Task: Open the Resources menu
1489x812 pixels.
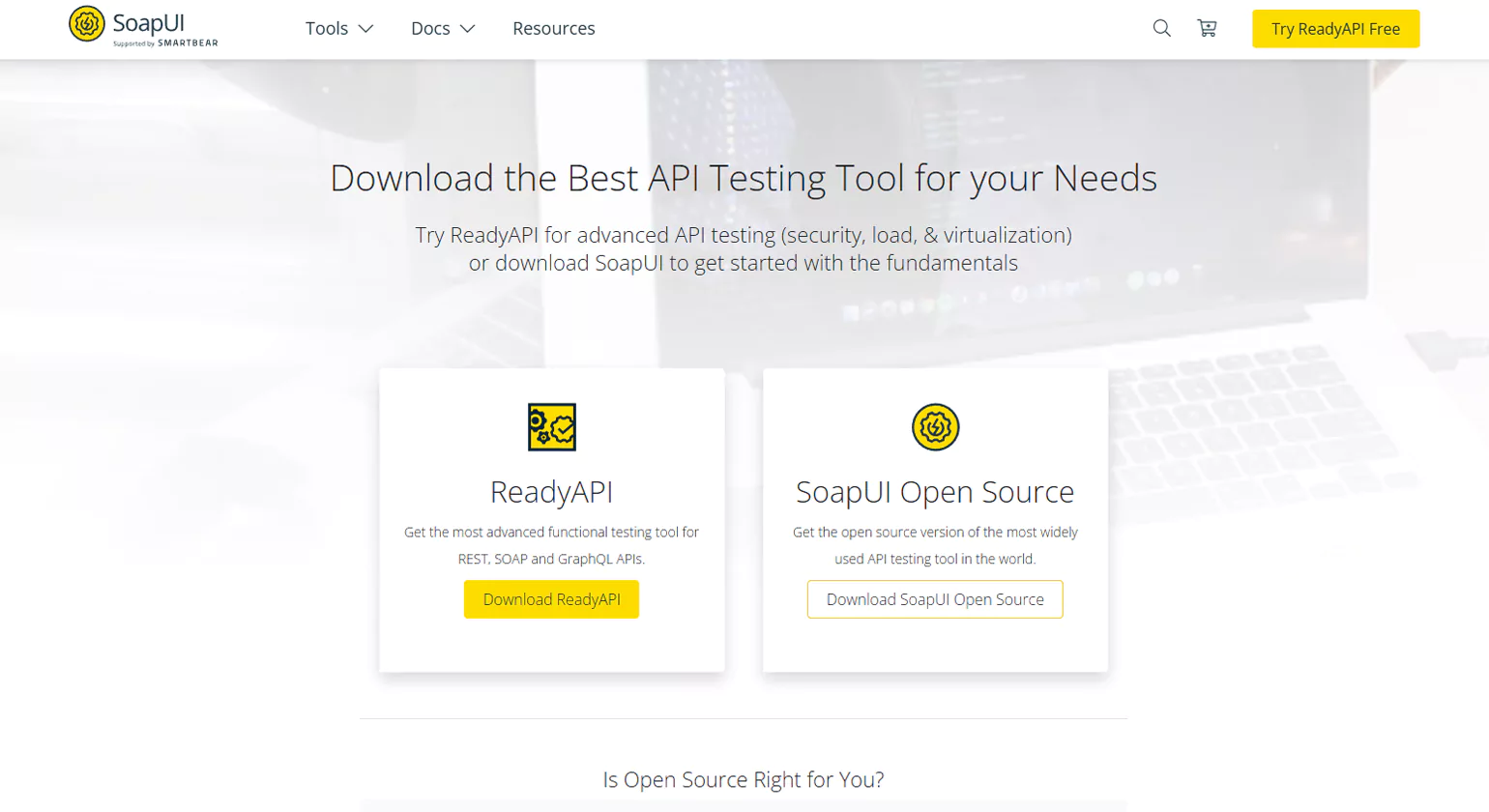Action: pyautogui.click(x=553, y=28)
